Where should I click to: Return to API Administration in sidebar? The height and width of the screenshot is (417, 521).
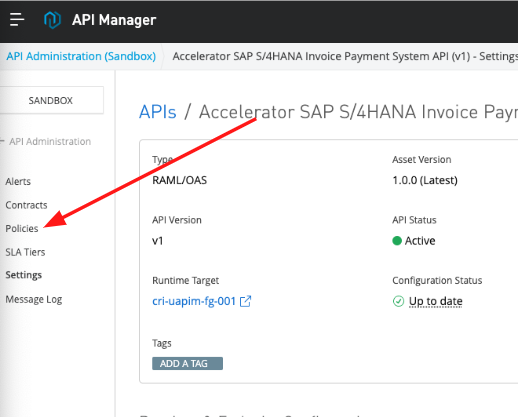point(50,141)
